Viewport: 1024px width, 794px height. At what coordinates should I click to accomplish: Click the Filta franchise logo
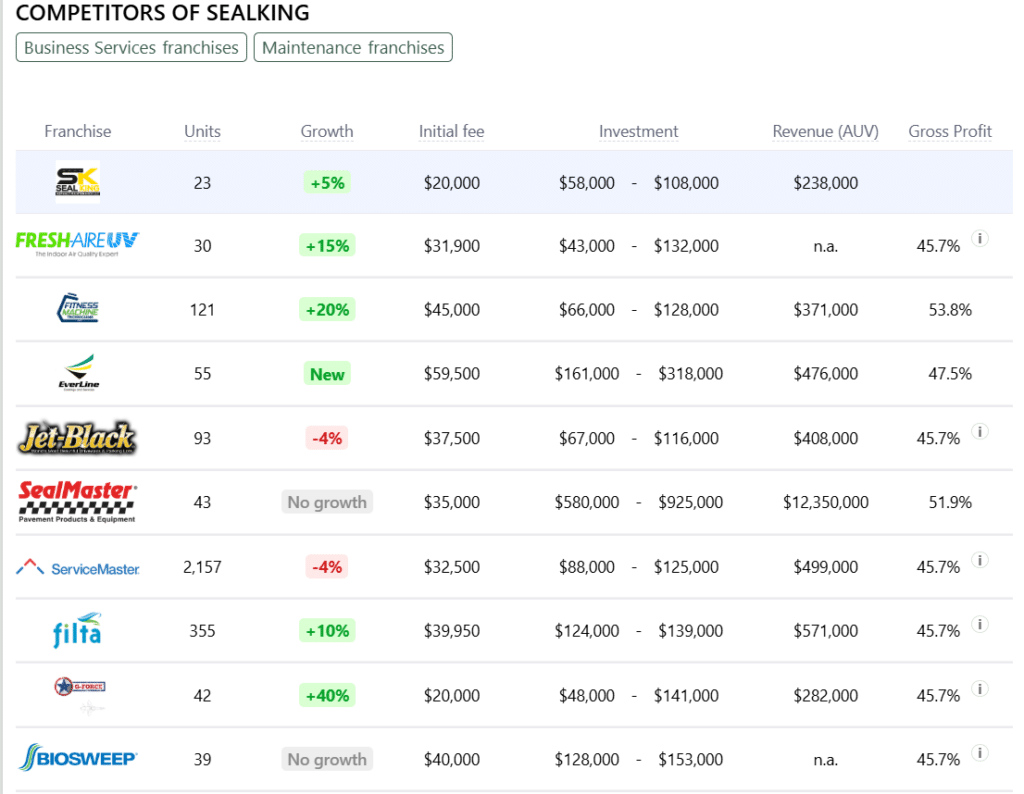[77, 630]
